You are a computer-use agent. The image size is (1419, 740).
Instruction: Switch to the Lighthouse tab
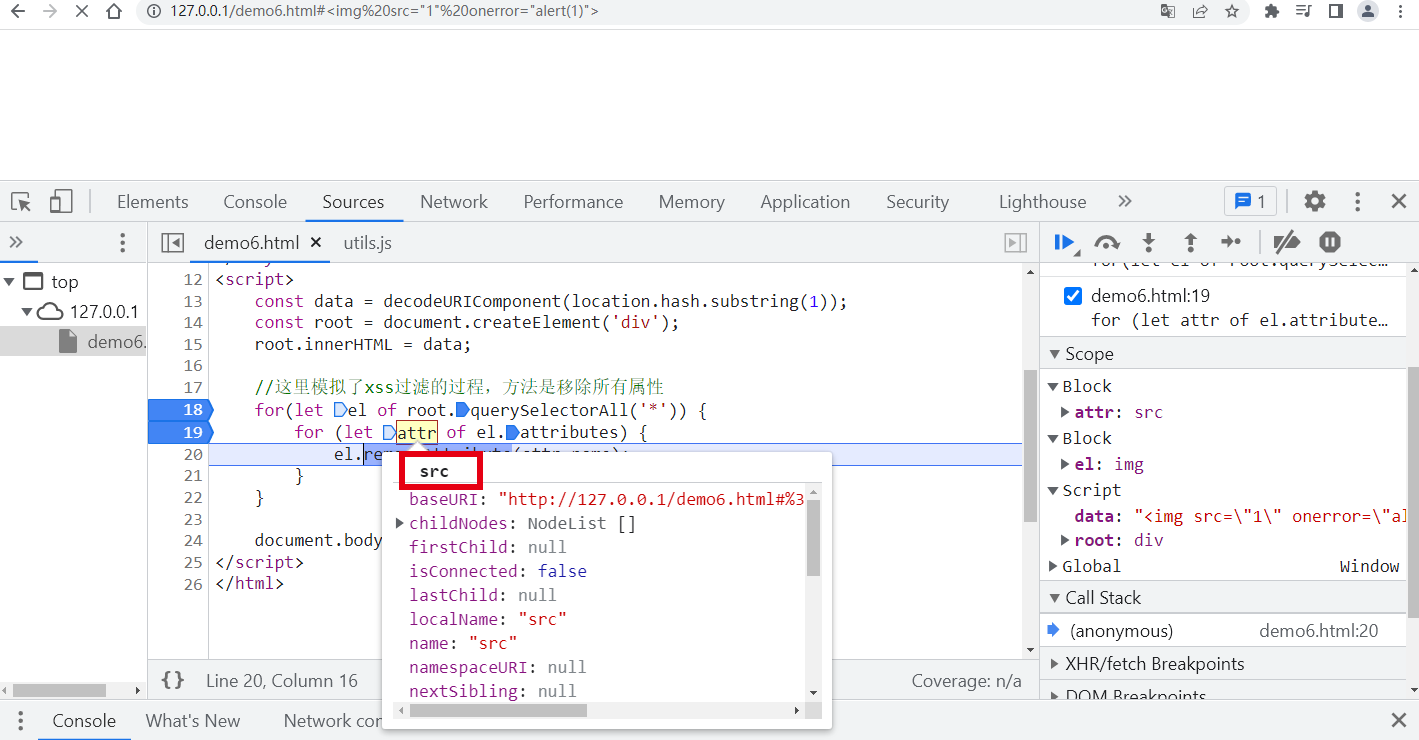(x=1042, y=201)
